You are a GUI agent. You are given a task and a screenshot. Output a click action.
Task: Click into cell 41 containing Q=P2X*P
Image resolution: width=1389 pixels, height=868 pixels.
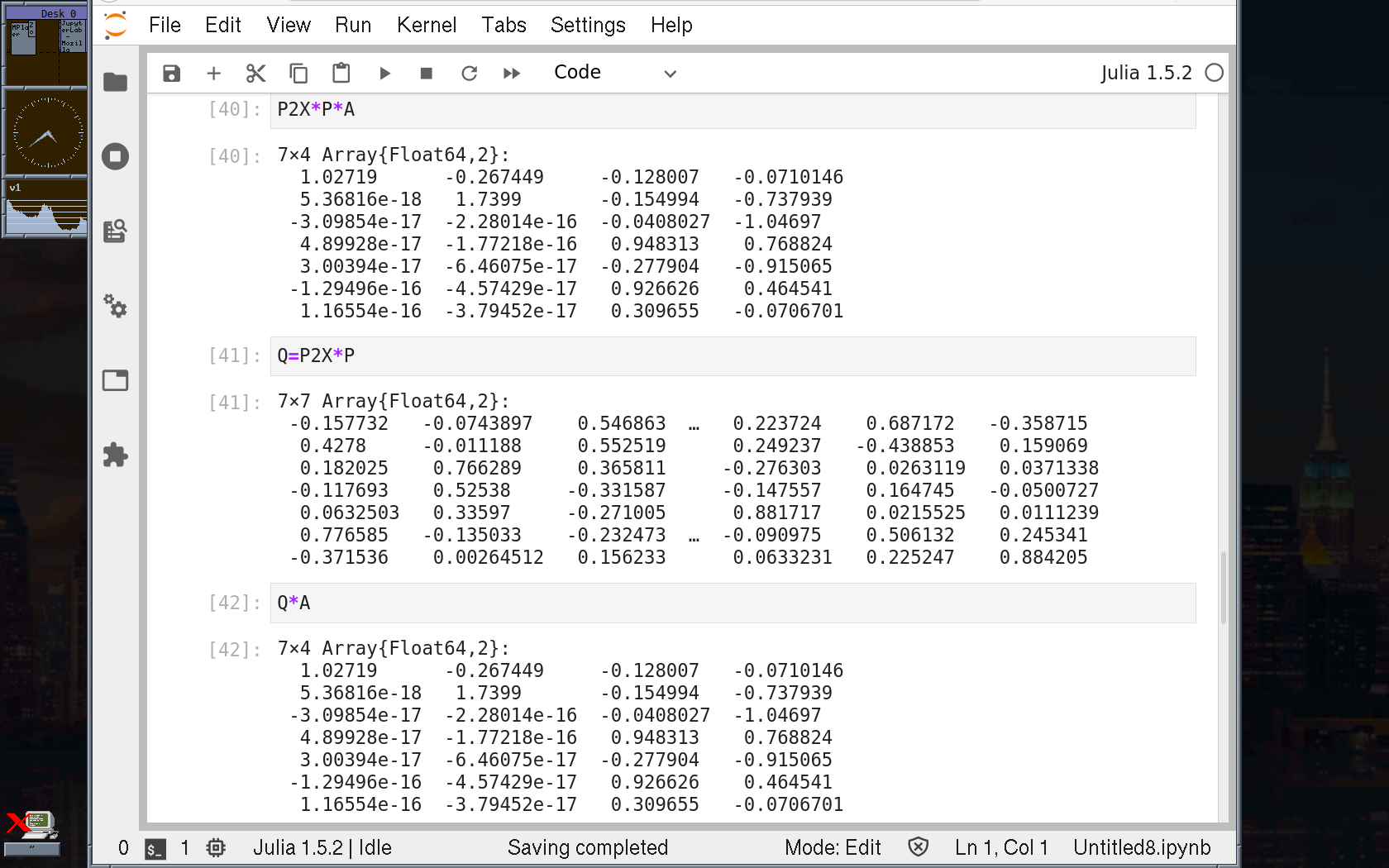coord(732,356)
